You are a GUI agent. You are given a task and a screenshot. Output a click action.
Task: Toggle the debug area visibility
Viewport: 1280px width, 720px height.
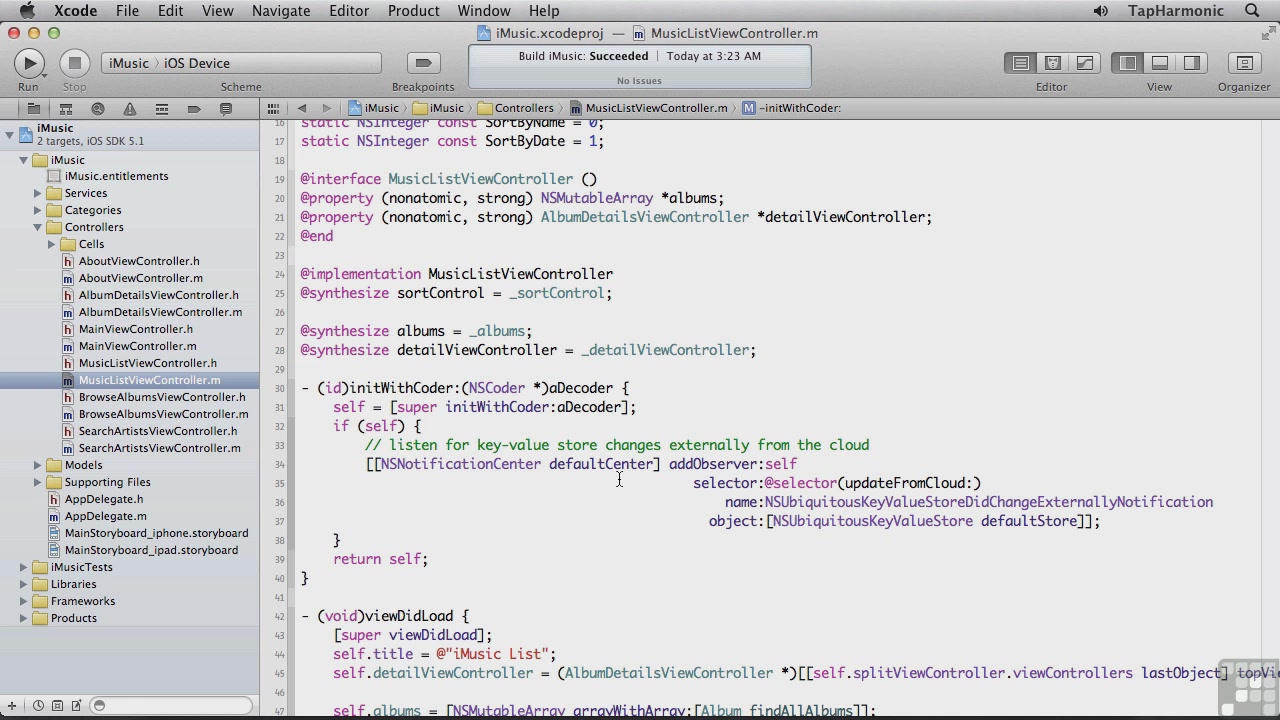[x=1160, y=63]
